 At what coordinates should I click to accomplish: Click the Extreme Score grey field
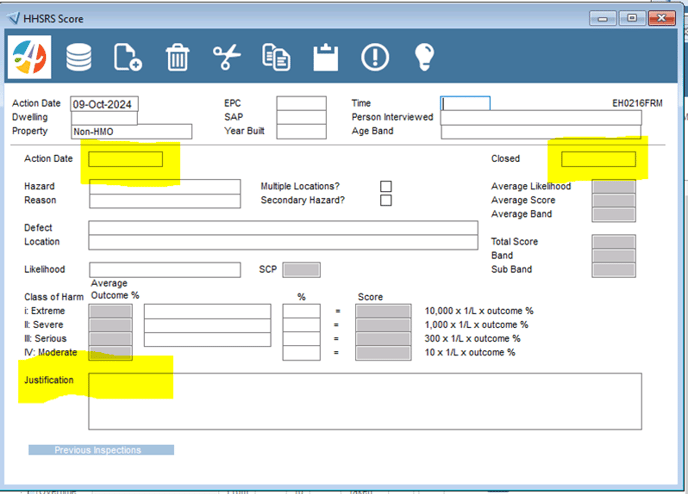click(x=383, y=311)
